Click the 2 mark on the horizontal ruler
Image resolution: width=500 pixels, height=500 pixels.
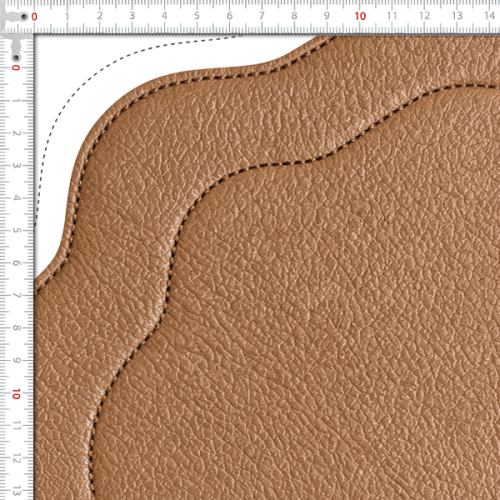point(99,16)
